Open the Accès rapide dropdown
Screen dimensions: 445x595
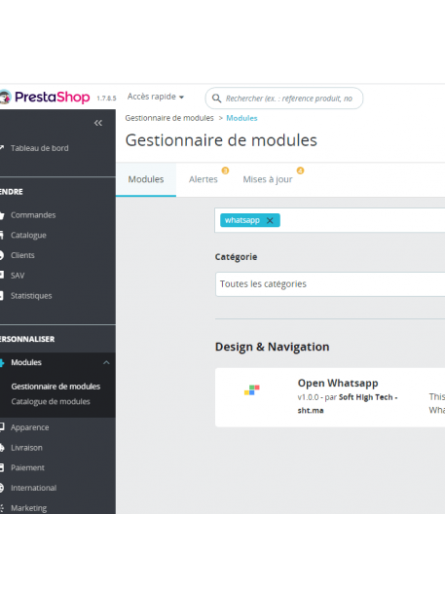click(156, 97)
